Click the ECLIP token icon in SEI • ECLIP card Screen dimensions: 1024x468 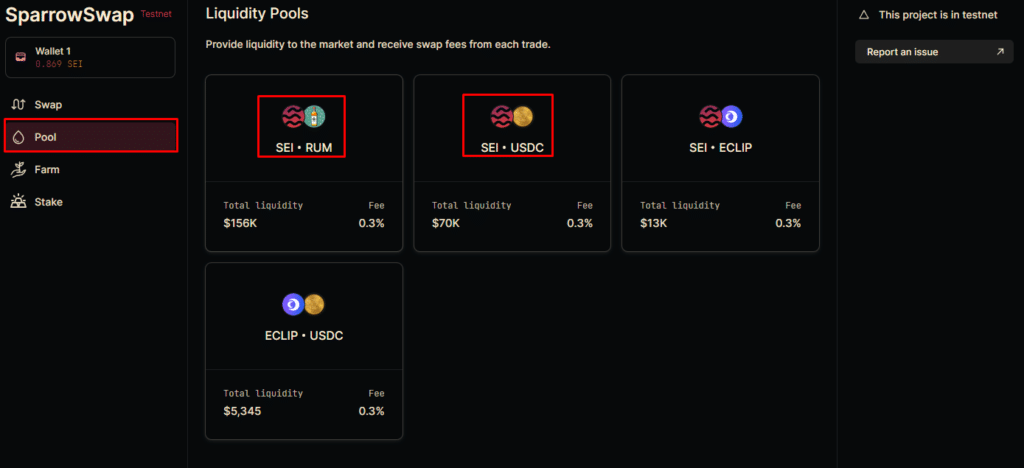(732, 117)
